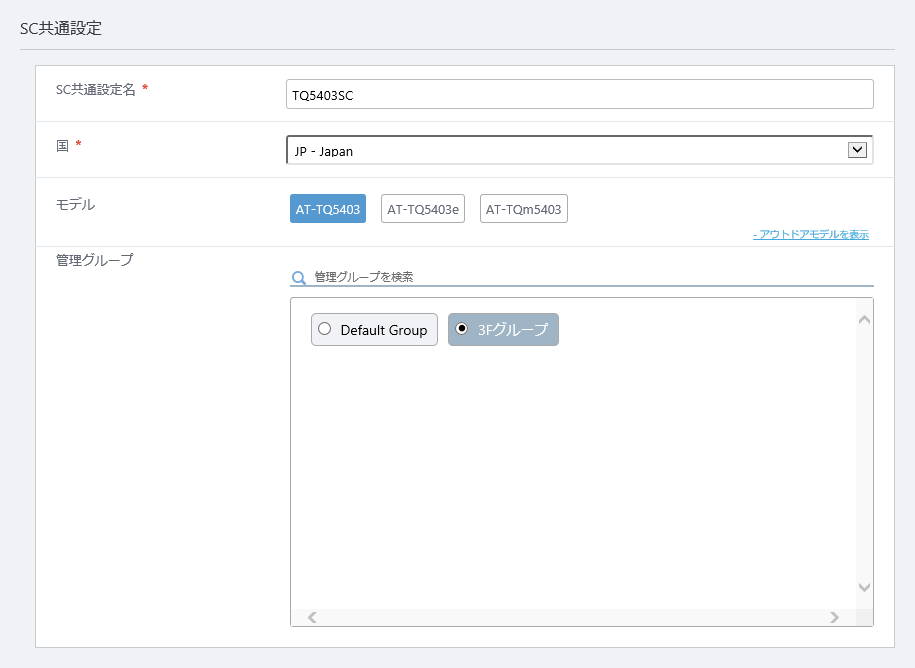The image size is (915, 668).
Task: Expand the JP - Japan combo box
Action: click(x=579, y=150)
